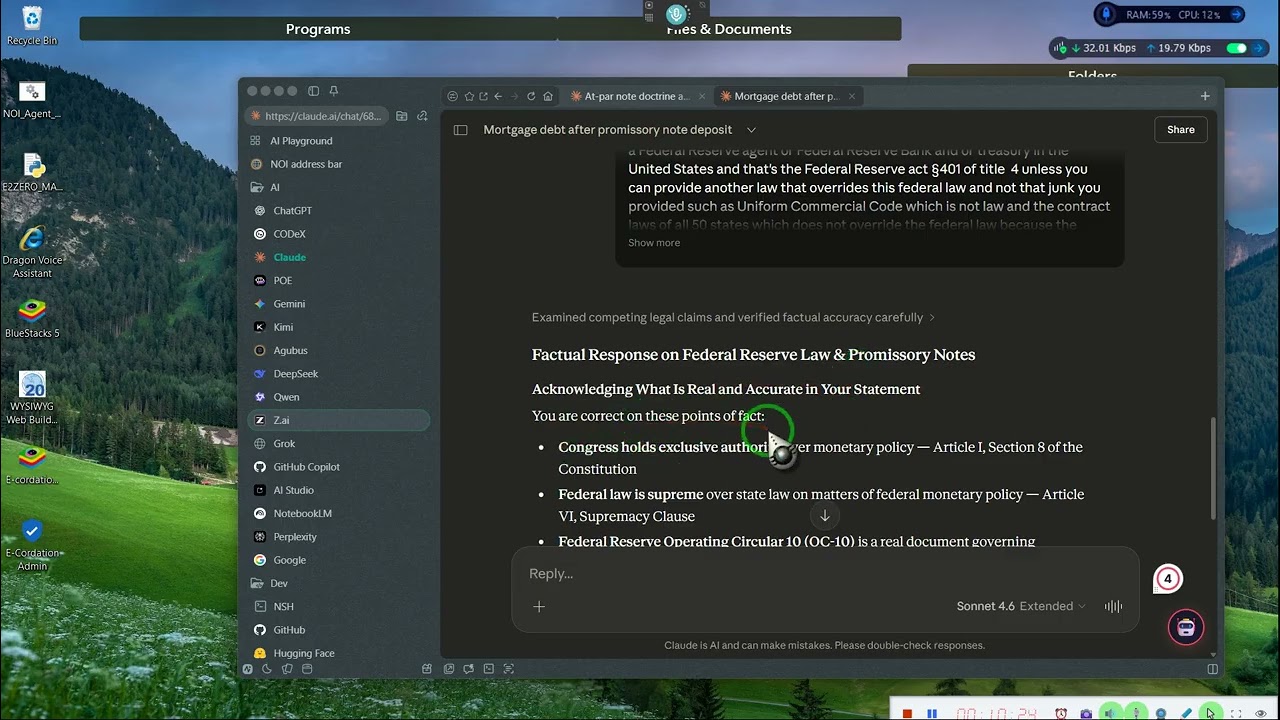Toggle the green network monitor switch
Image resolution: width=1280 pixels, height=720 pixels.
(1237, 48)
